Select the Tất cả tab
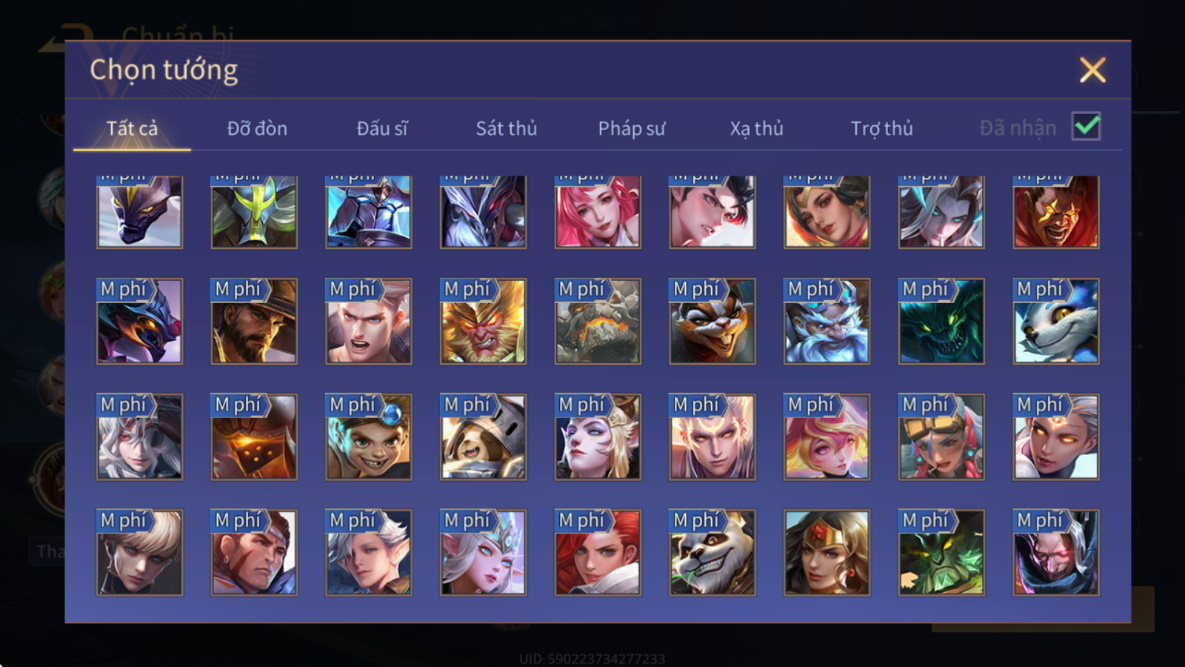 coord(132,128)
